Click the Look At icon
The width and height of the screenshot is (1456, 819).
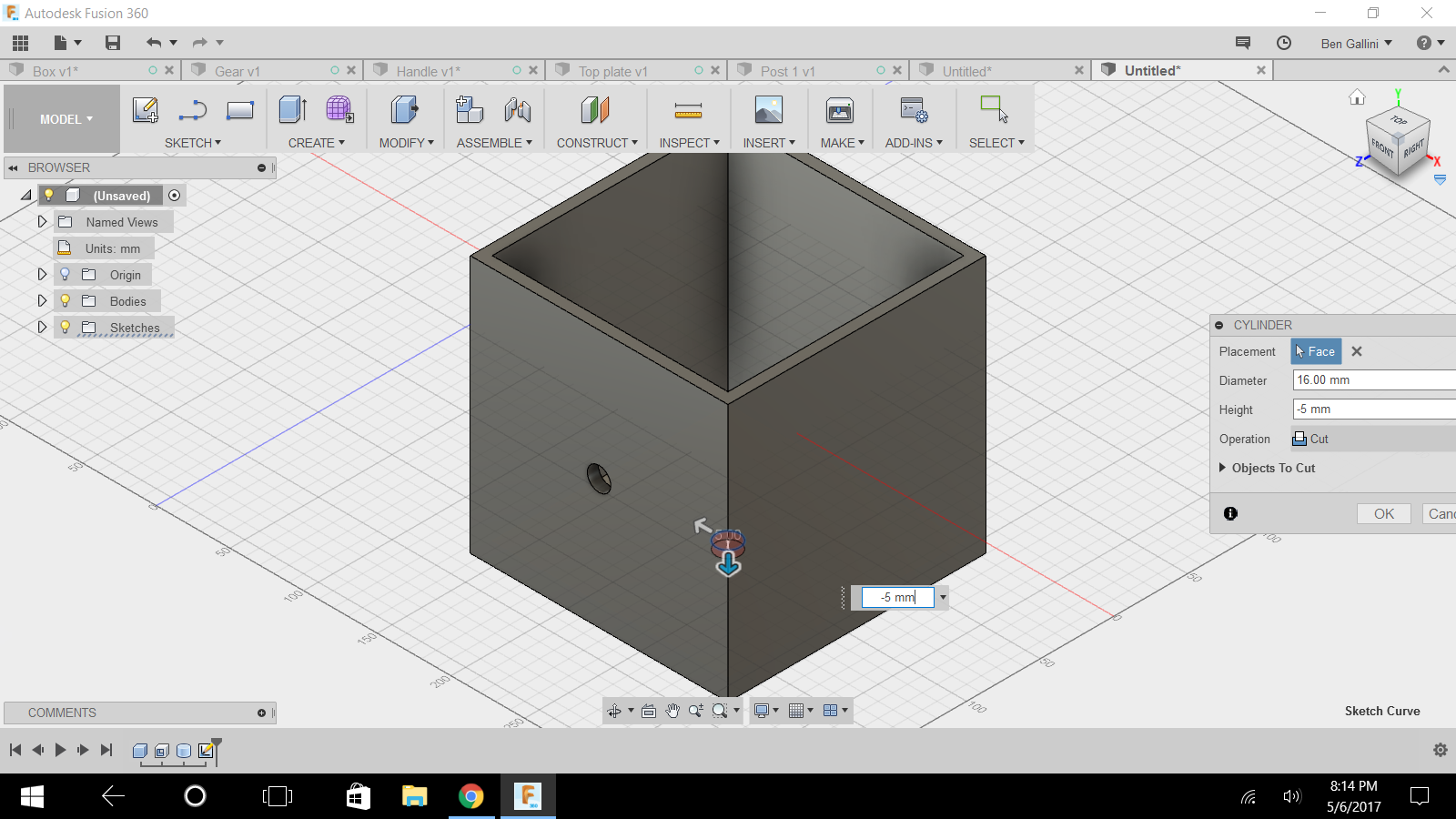click(649, 711)
